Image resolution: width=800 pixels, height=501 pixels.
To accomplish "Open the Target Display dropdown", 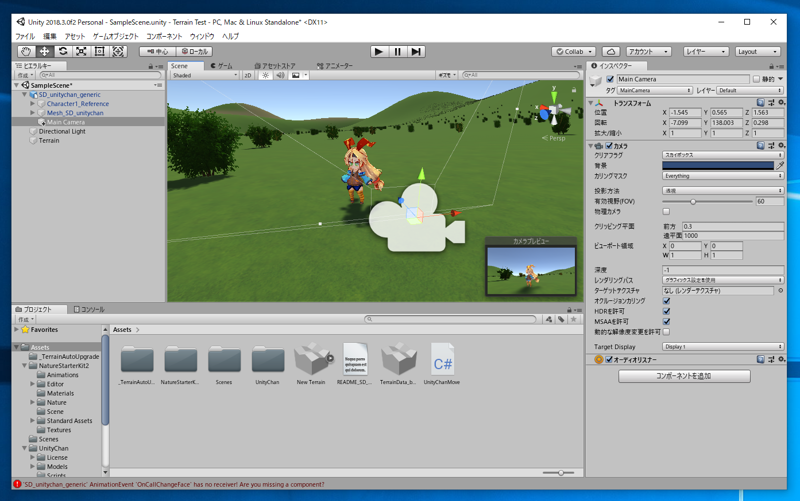I will [722, 346].
